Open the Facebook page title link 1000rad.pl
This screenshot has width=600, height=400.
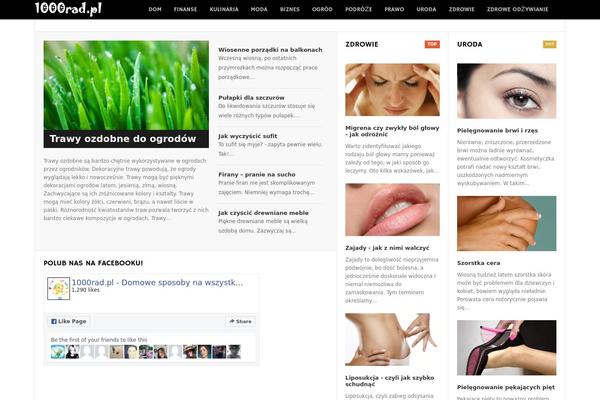click(157, 282)
